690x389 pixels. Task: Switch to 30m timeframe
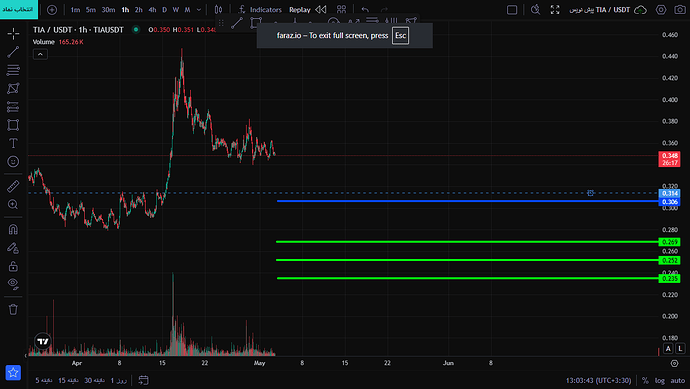coord(108,10)
